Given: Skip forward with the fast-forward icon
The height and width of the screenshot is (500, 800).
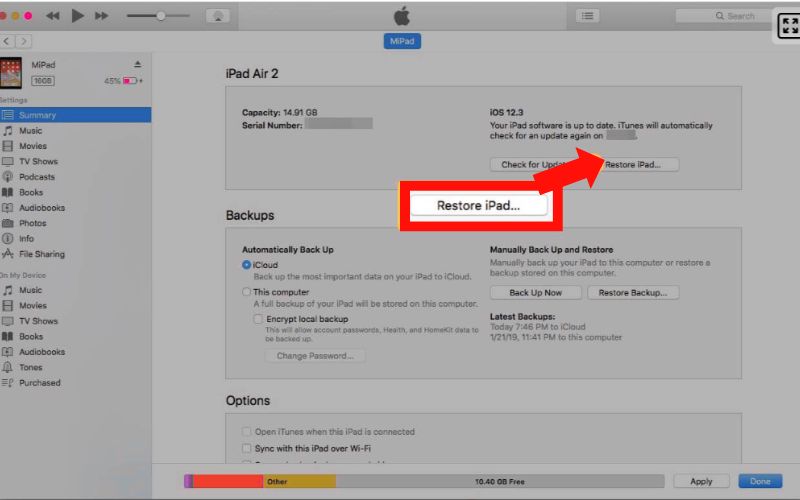Looking at the screenshot, I should (x=102, y=16).
